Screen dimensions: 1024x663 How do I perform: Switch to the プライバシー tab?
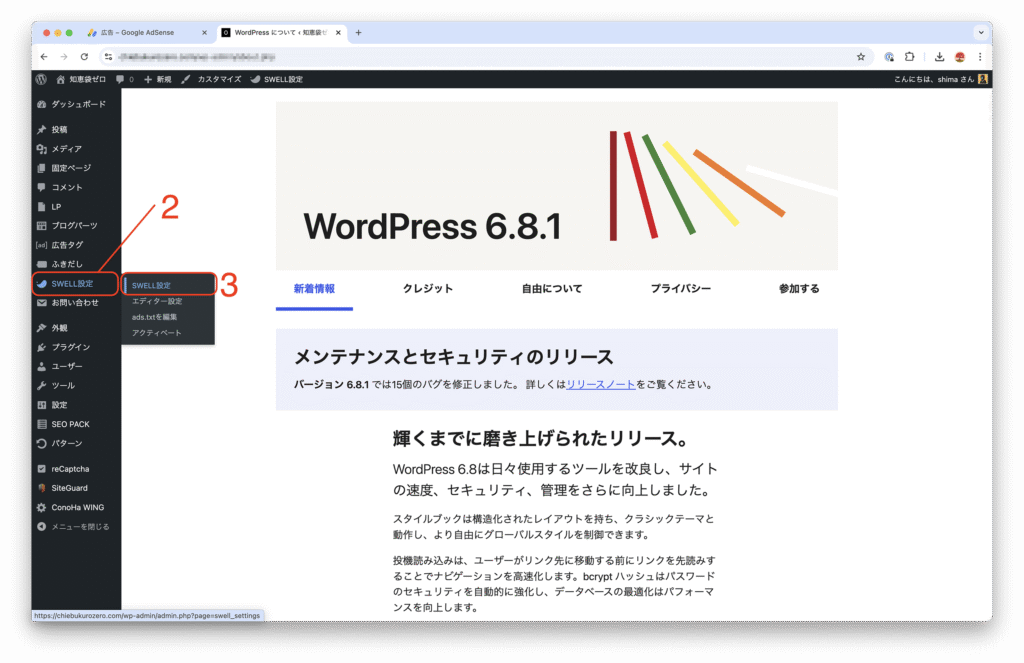tap(680, 289)
